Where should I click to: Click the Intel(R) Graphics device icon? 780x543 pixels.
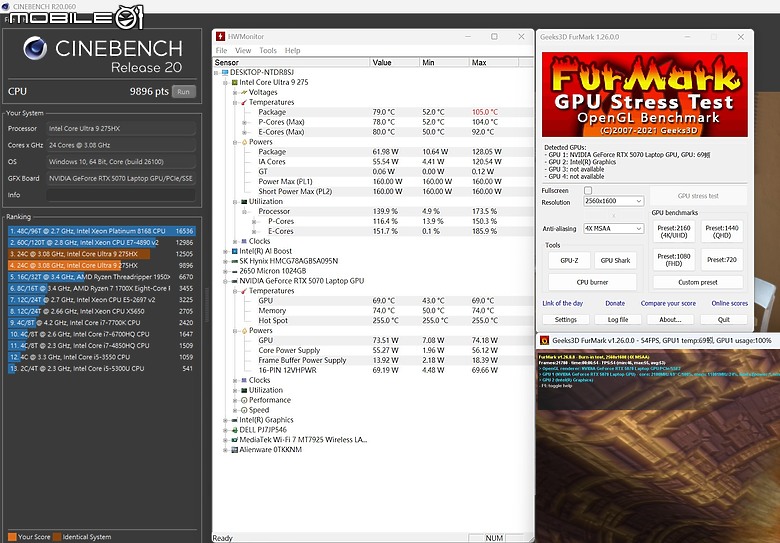pos(234,420)
